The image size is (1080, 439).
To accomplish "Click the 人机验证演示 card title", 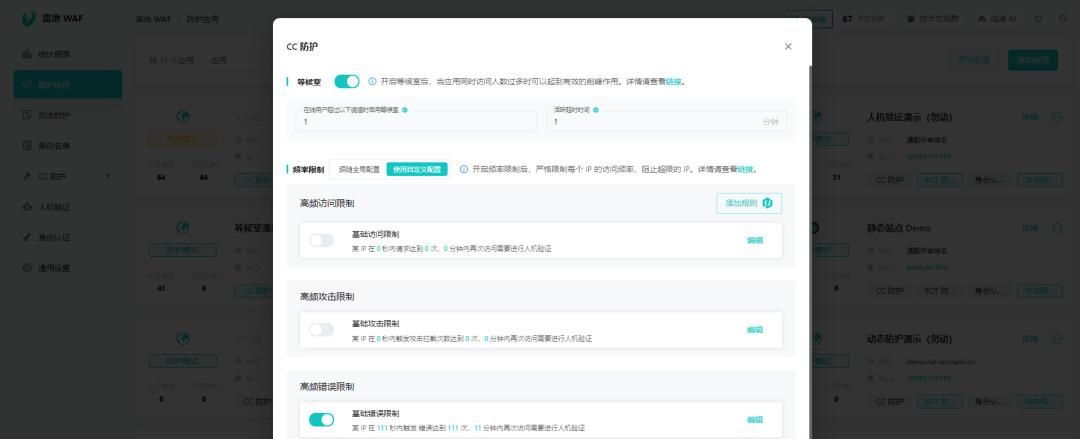I will click(x=909, y=117).
